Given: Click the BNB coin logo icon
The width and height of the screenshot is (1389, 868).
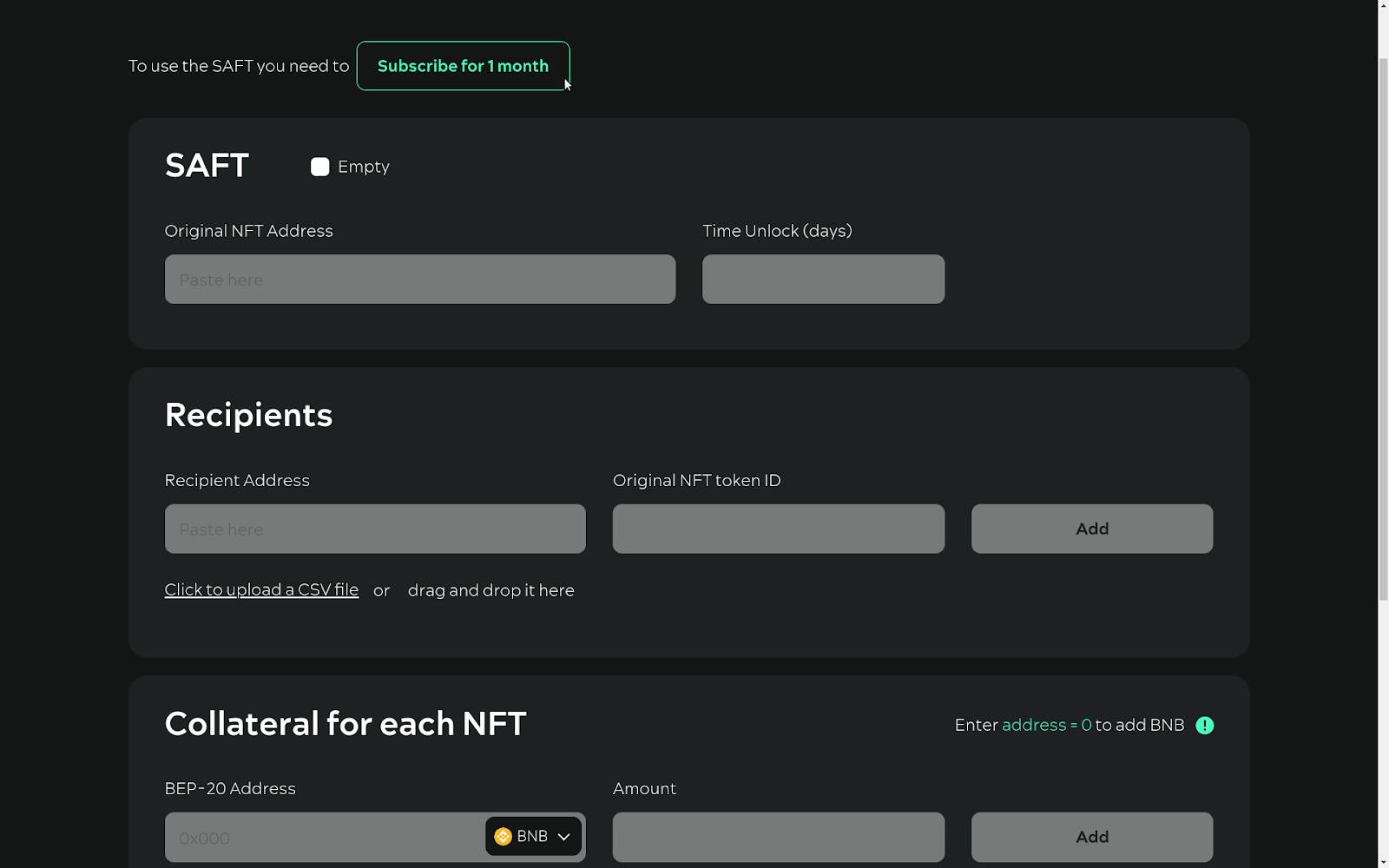Looking at the screenshot, I should (503, 837).
